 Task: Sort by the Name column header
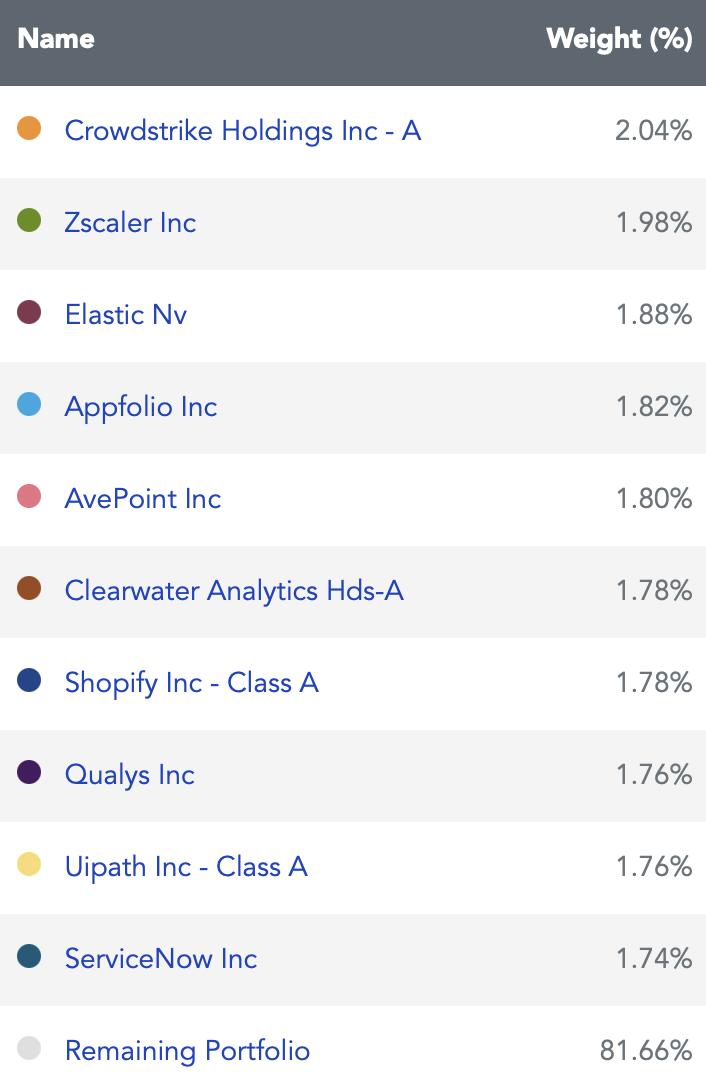[x=56, y=39]
